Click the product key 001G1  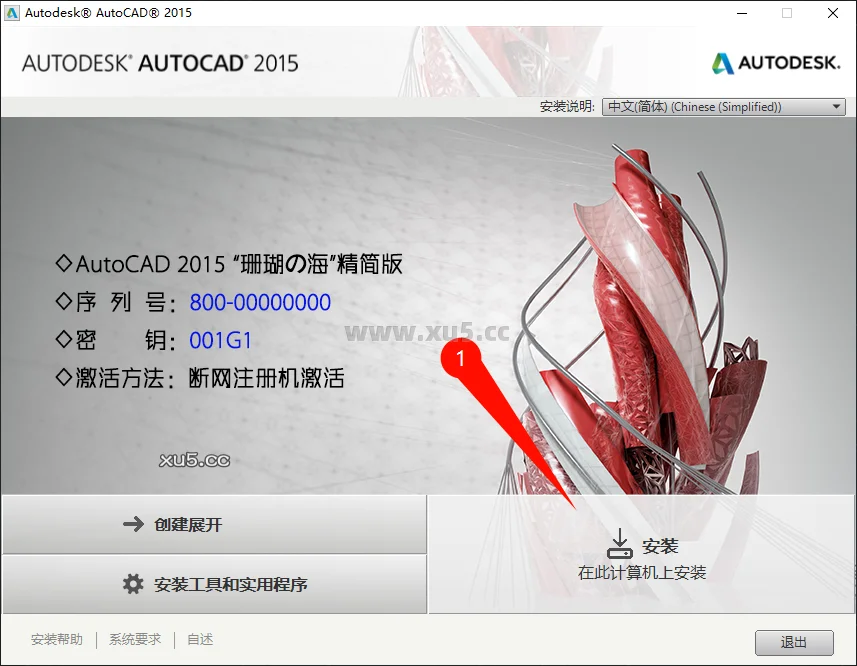[x=220, y=341]
